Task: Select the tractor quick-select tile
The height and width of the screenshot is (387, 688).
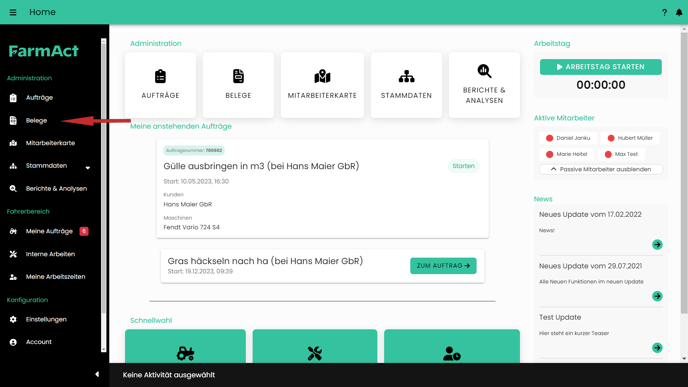Action: pyautogui.click(x=185, y=346)
